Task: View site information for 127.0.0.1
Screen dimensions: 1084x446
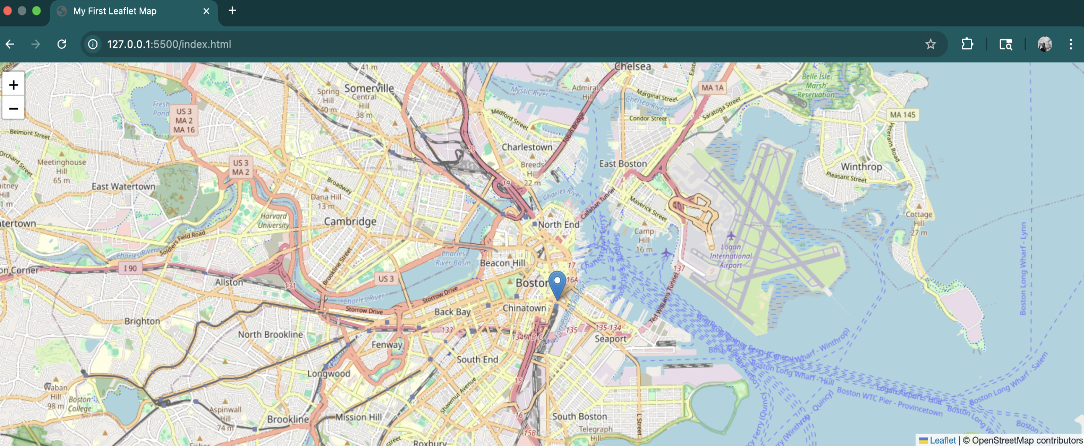Action: pos(93,44)
